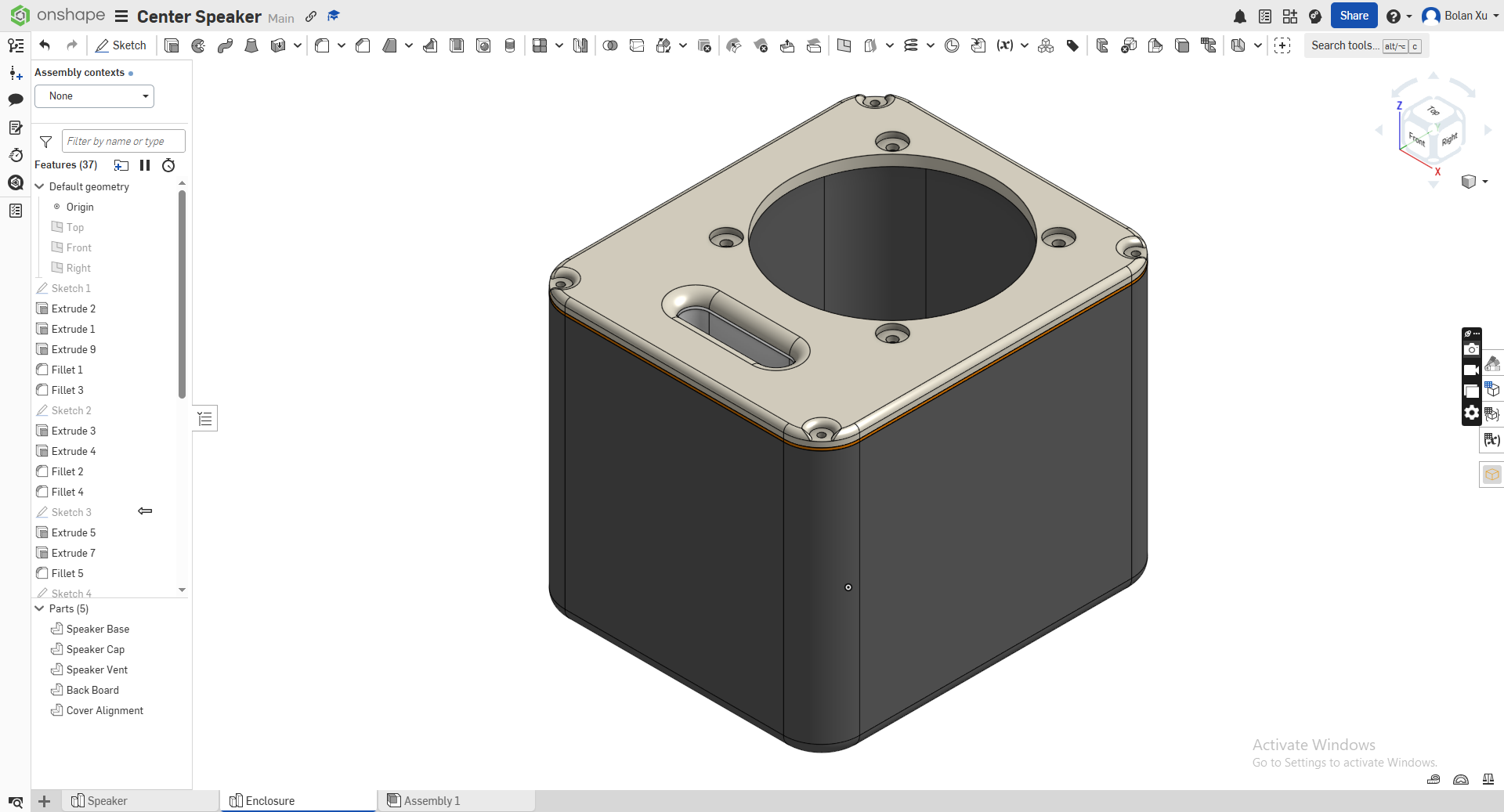
Task: Collapse the Parts (5) section
Action: (40, 608)
